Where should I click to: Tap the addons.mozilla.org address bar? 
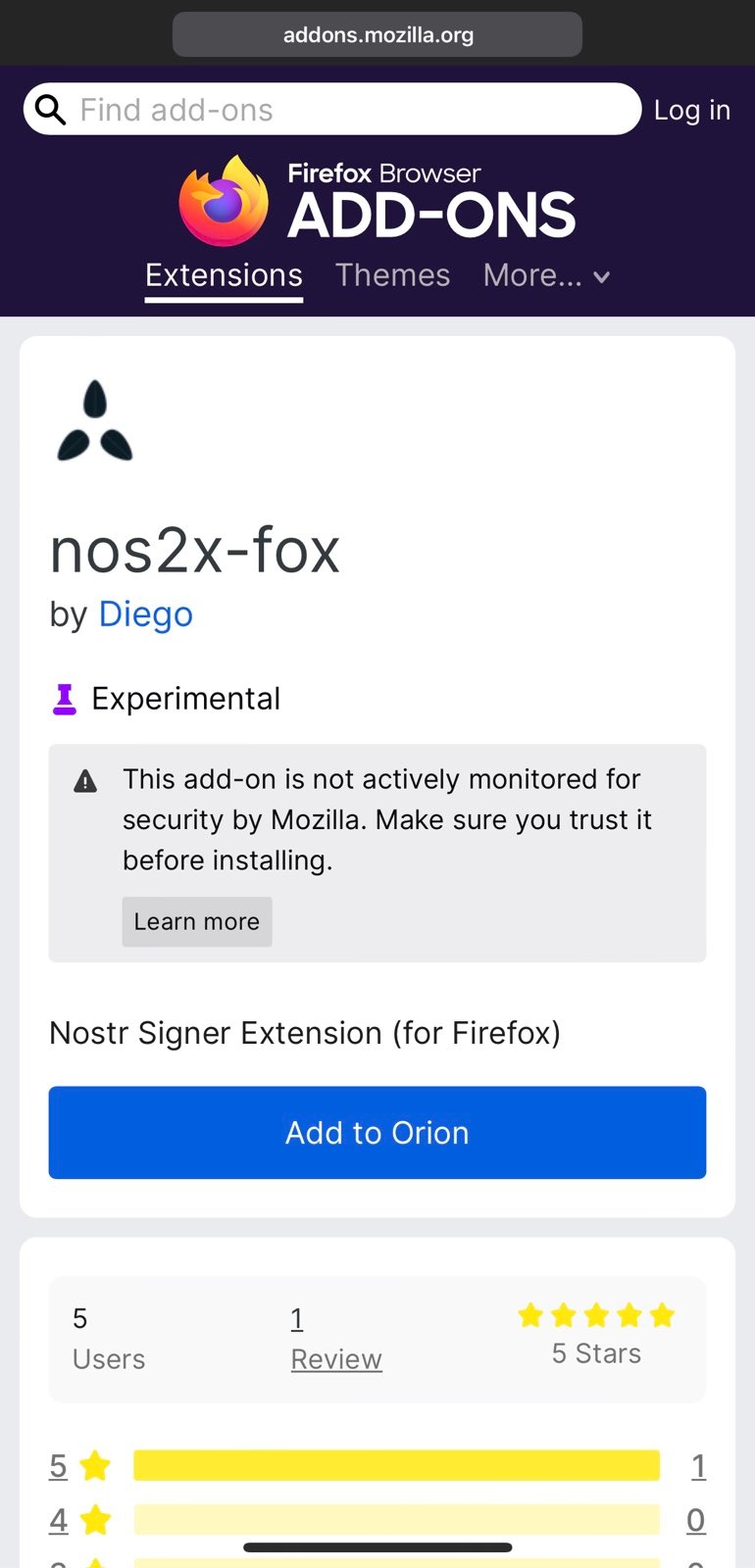(377, 34)
